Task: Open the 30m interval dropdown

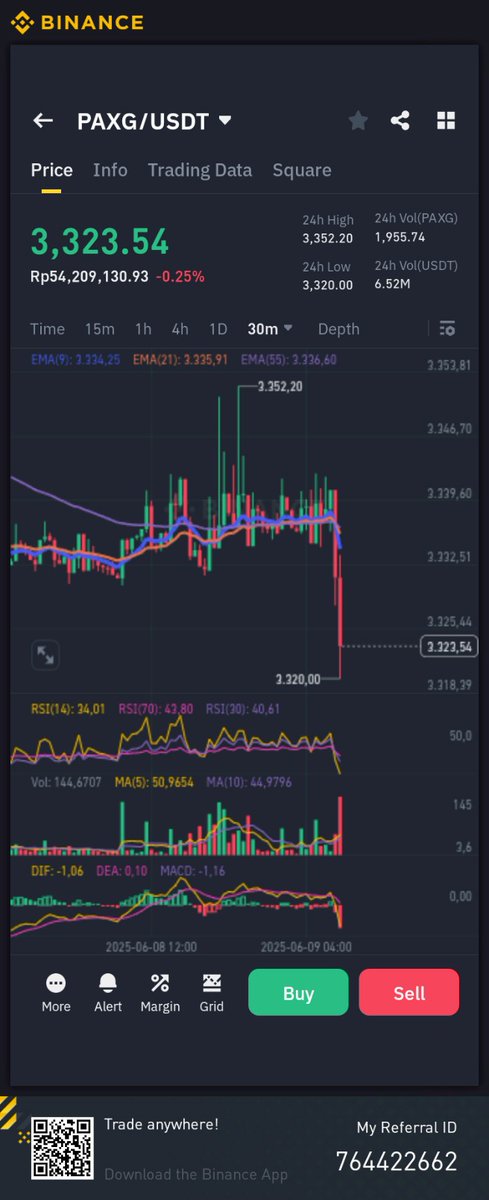Action: click(x=270, y=328)
